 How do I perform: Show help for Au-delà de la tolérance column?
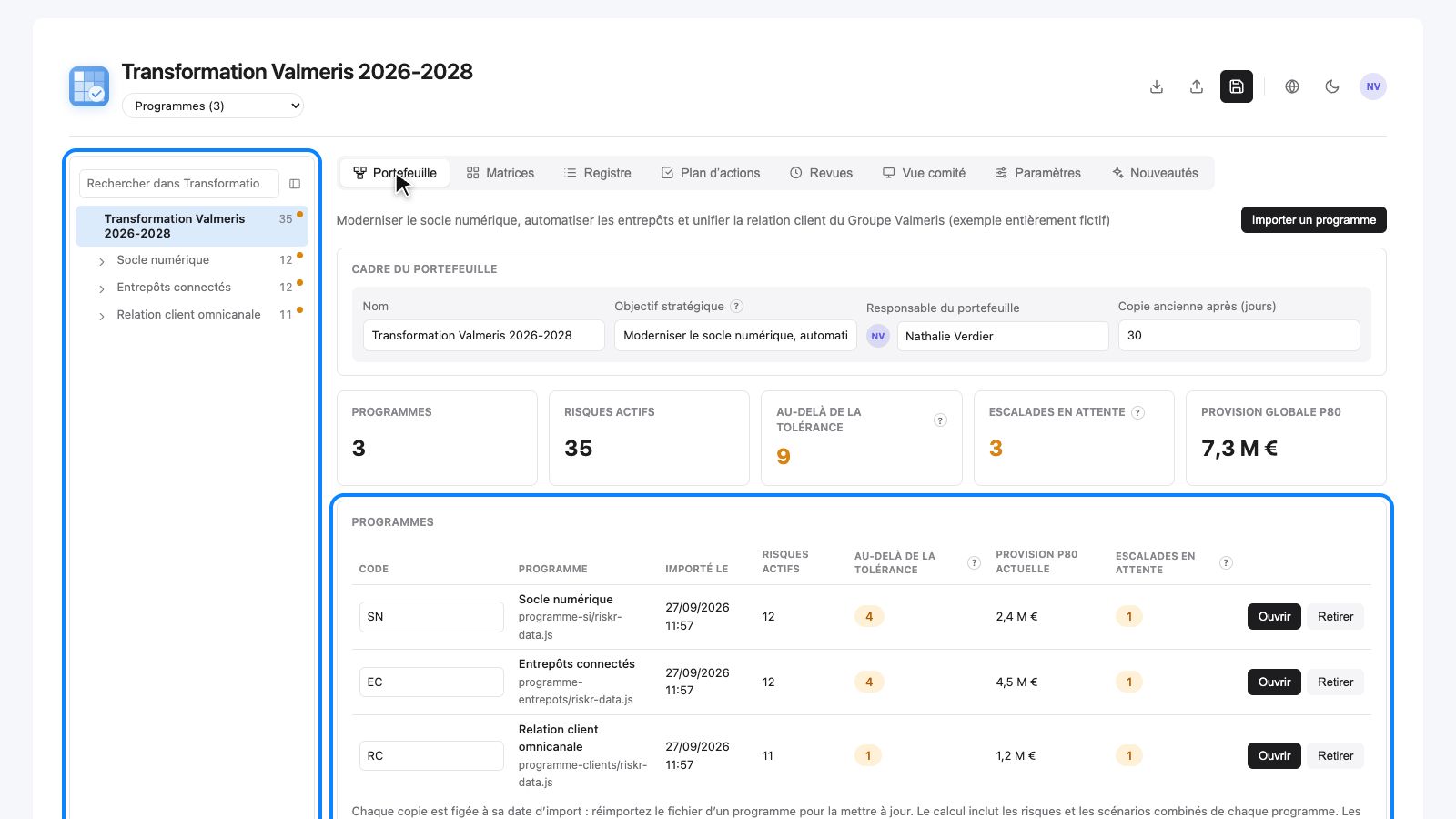click(974, 562)
